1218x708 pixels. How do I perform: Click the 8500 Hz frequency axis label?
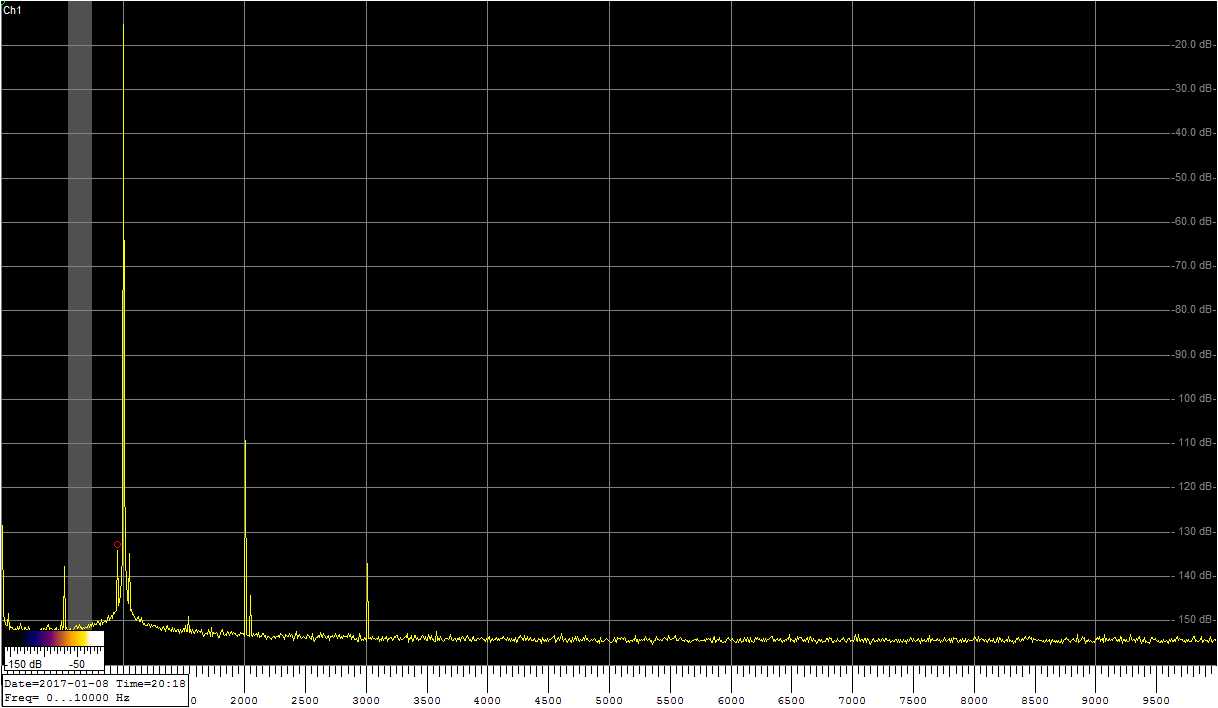pos(1035,701)
